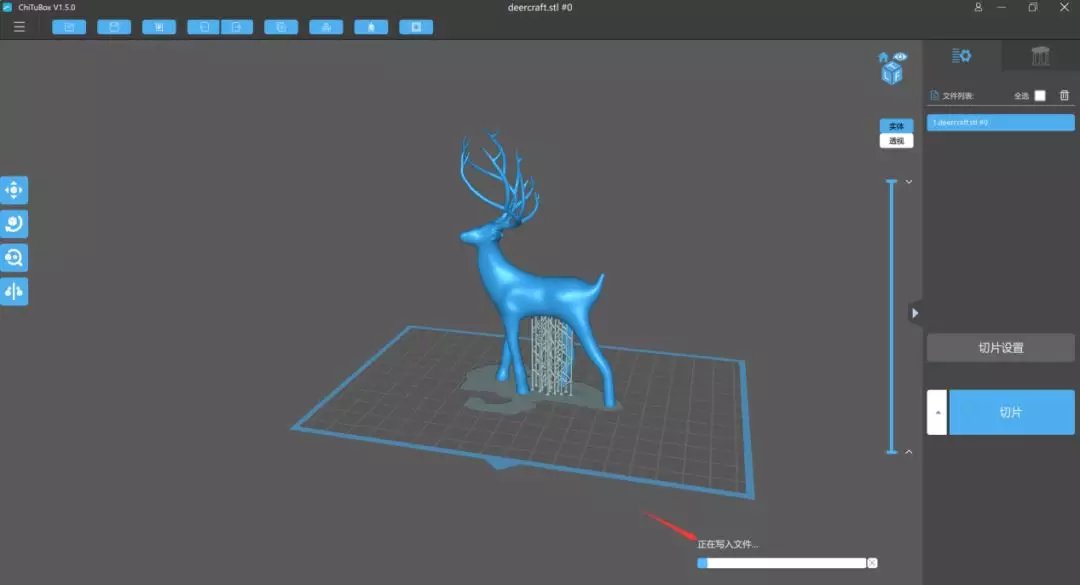The width and height of the screenshot is (1080, 585).
Task: Click the eye icon above view cube
Action: coord(900,57)
